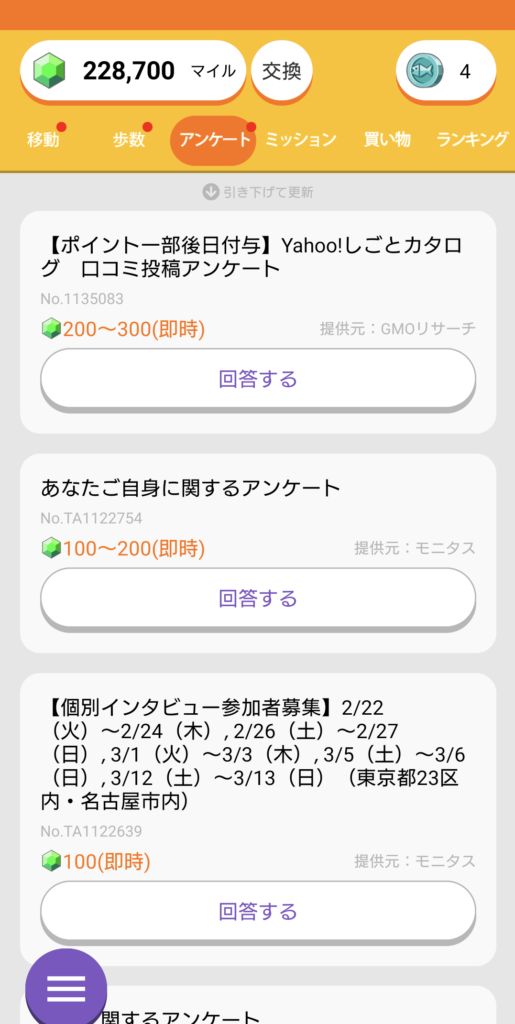Go to the 買い物 tab

pyautogui.click(x=387, y=139)
